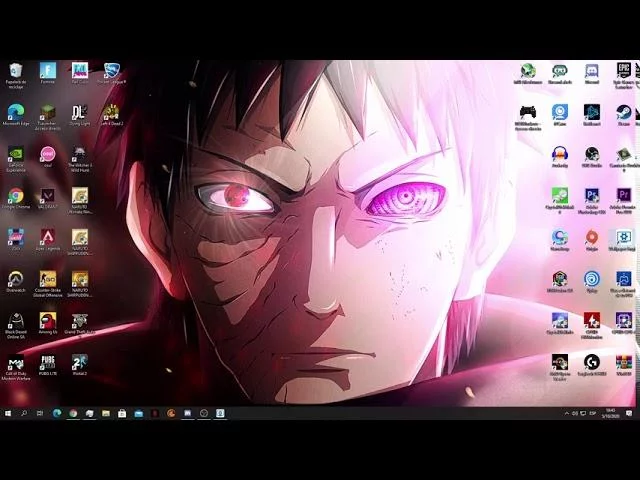Select the Epic Games Launcher icon

[x=624, y=76]
